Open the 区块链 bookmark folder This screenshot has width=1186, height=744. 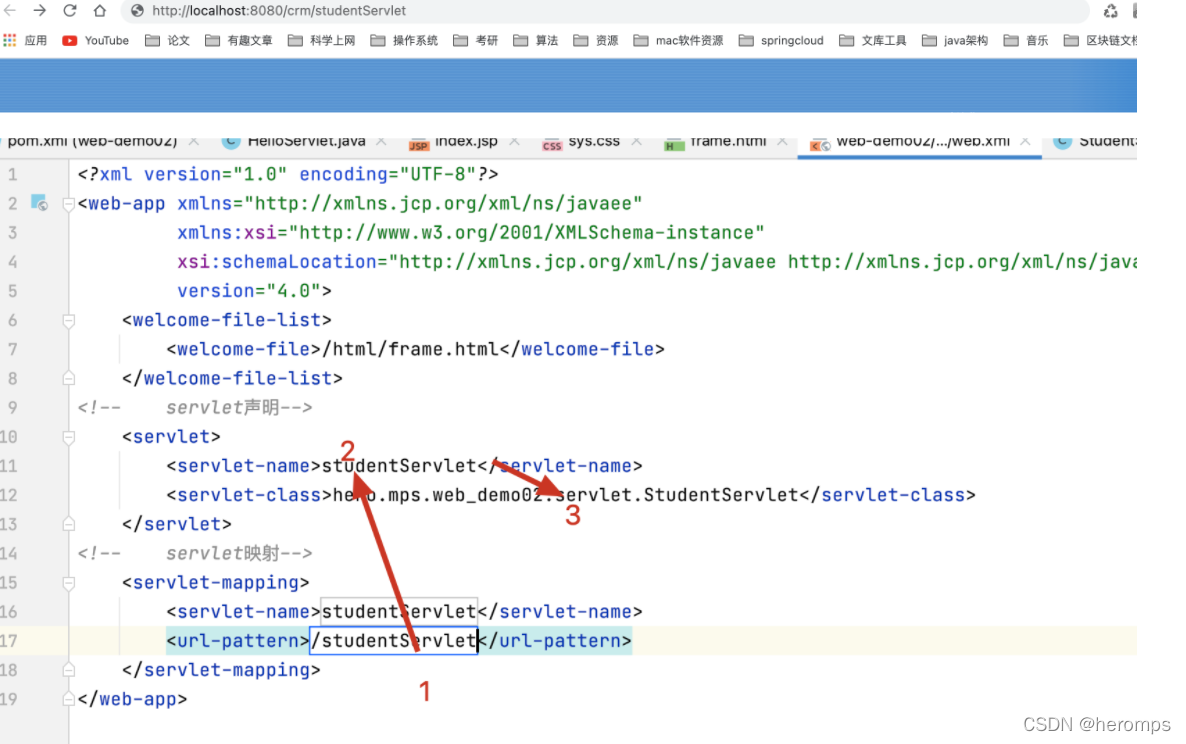[1100, 40]
